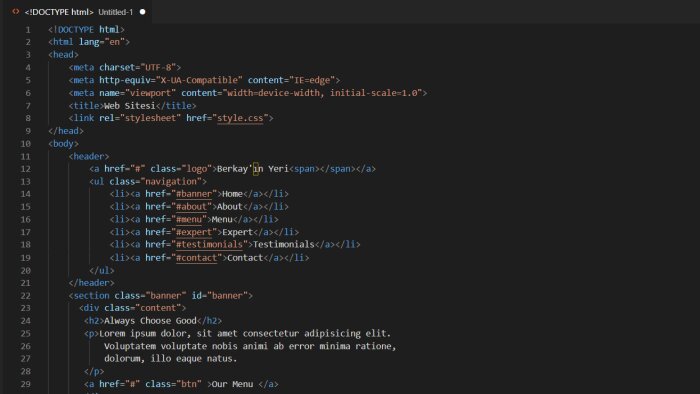Click the closing </ul> tag
The height and width of the screenshot is (394, 700).
pos(102,270)
